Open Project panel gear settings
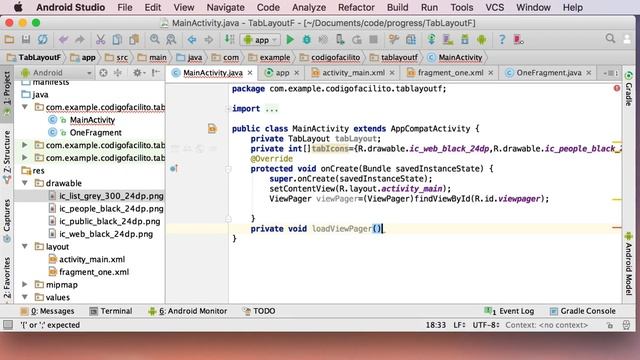Screen dimensions: 640x360 (x=138, y=73)
